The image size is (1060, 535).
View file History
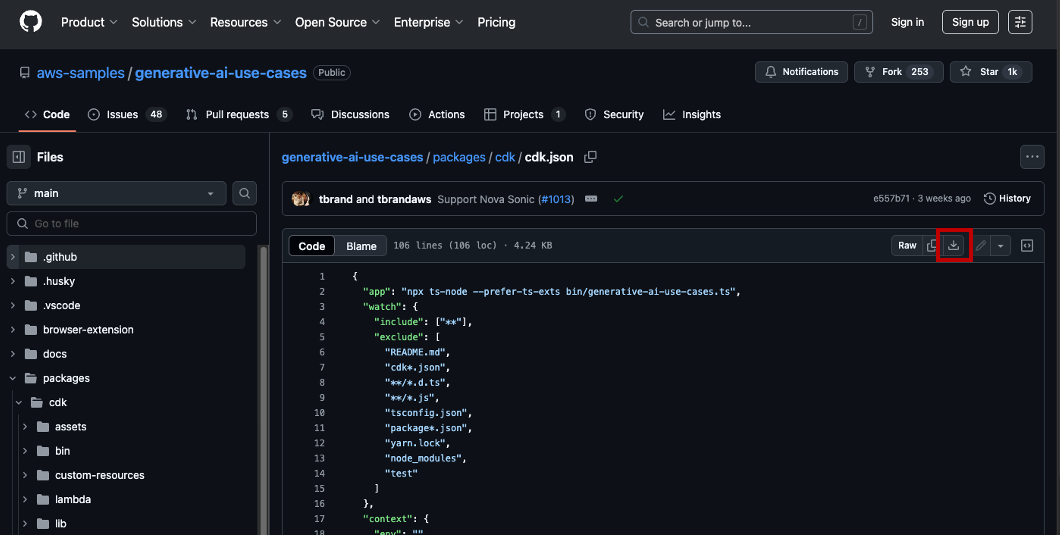pos(1007,199)
